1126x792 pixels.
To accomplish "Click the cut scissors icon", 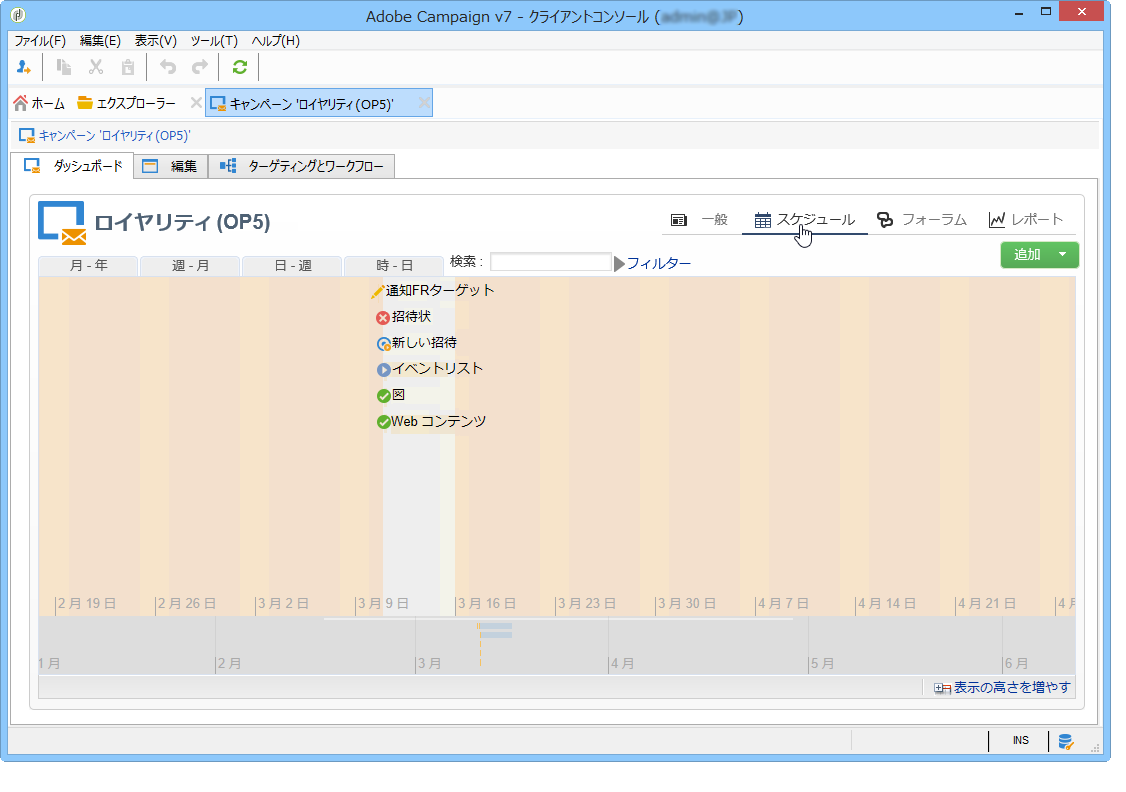I will (96, 67).
